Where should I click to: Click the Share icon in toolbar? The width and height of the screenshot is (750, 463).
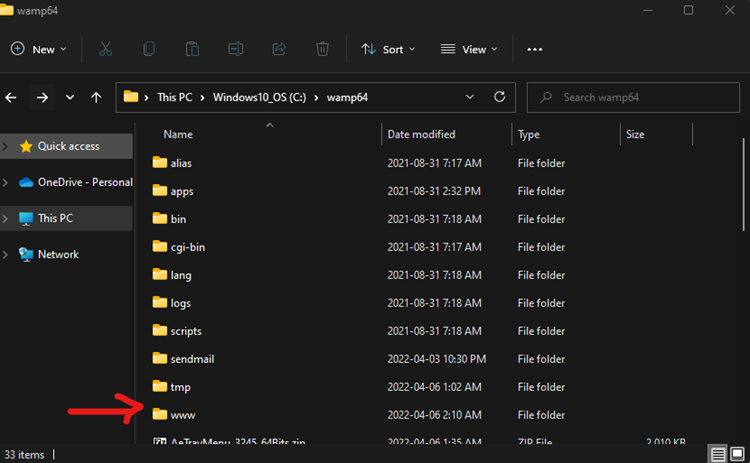(x=279, y=49)
